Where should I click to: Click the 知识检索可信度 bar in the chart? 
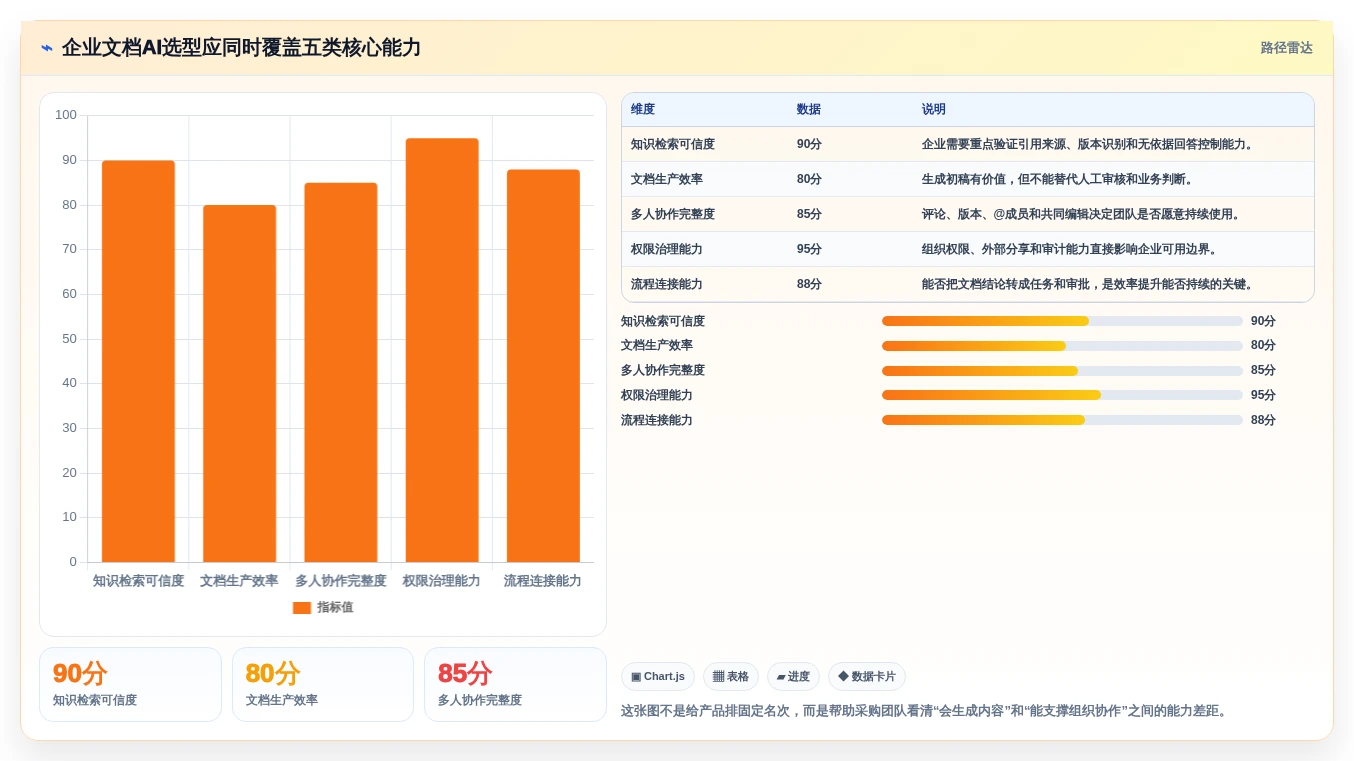pyautogui.click(x=138, y=361)
